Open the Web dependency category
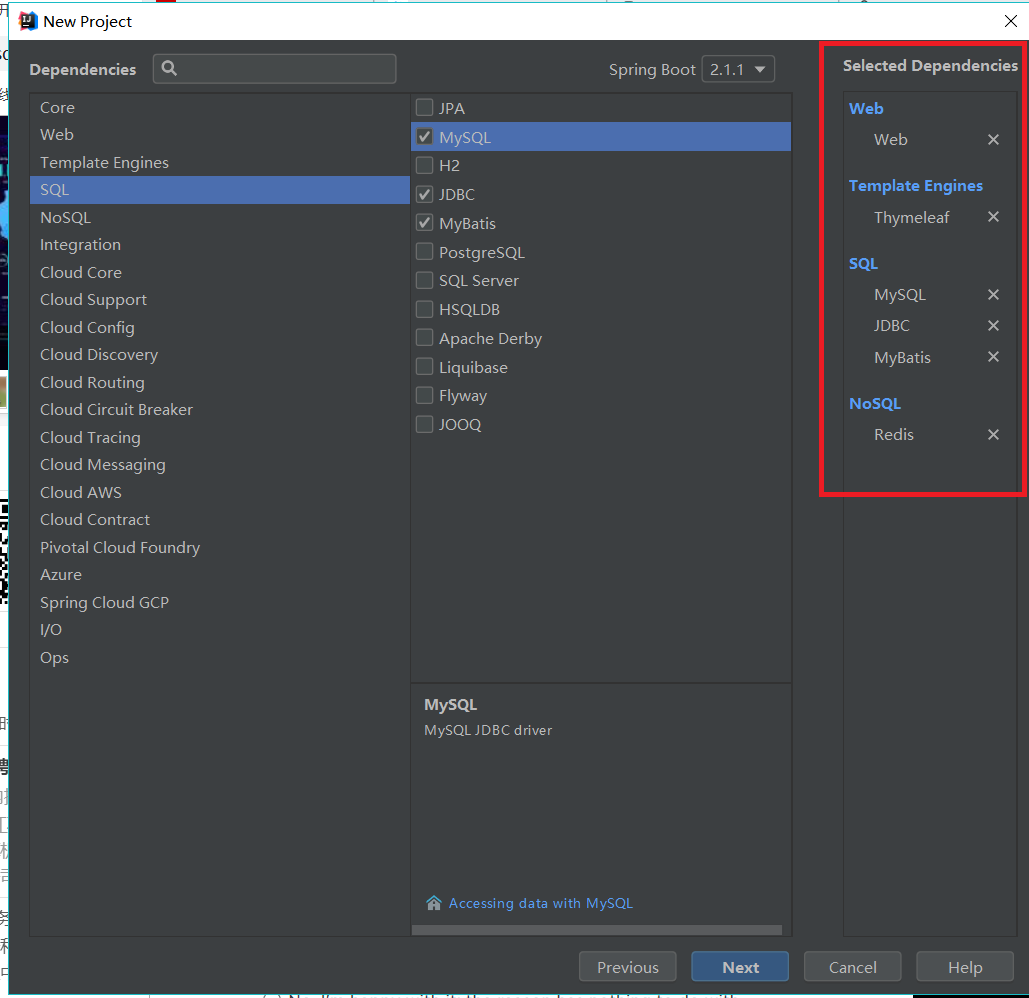Viewport: 1029px width, 998px height. (x=220, y=135)
